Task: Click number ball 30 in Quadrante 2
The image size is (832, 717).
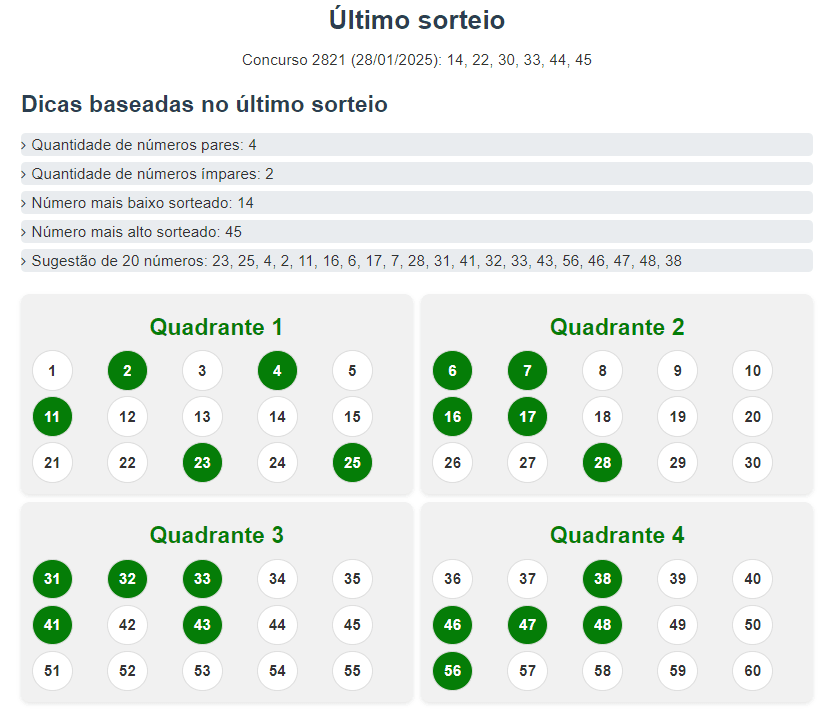Action: (752, 462)
